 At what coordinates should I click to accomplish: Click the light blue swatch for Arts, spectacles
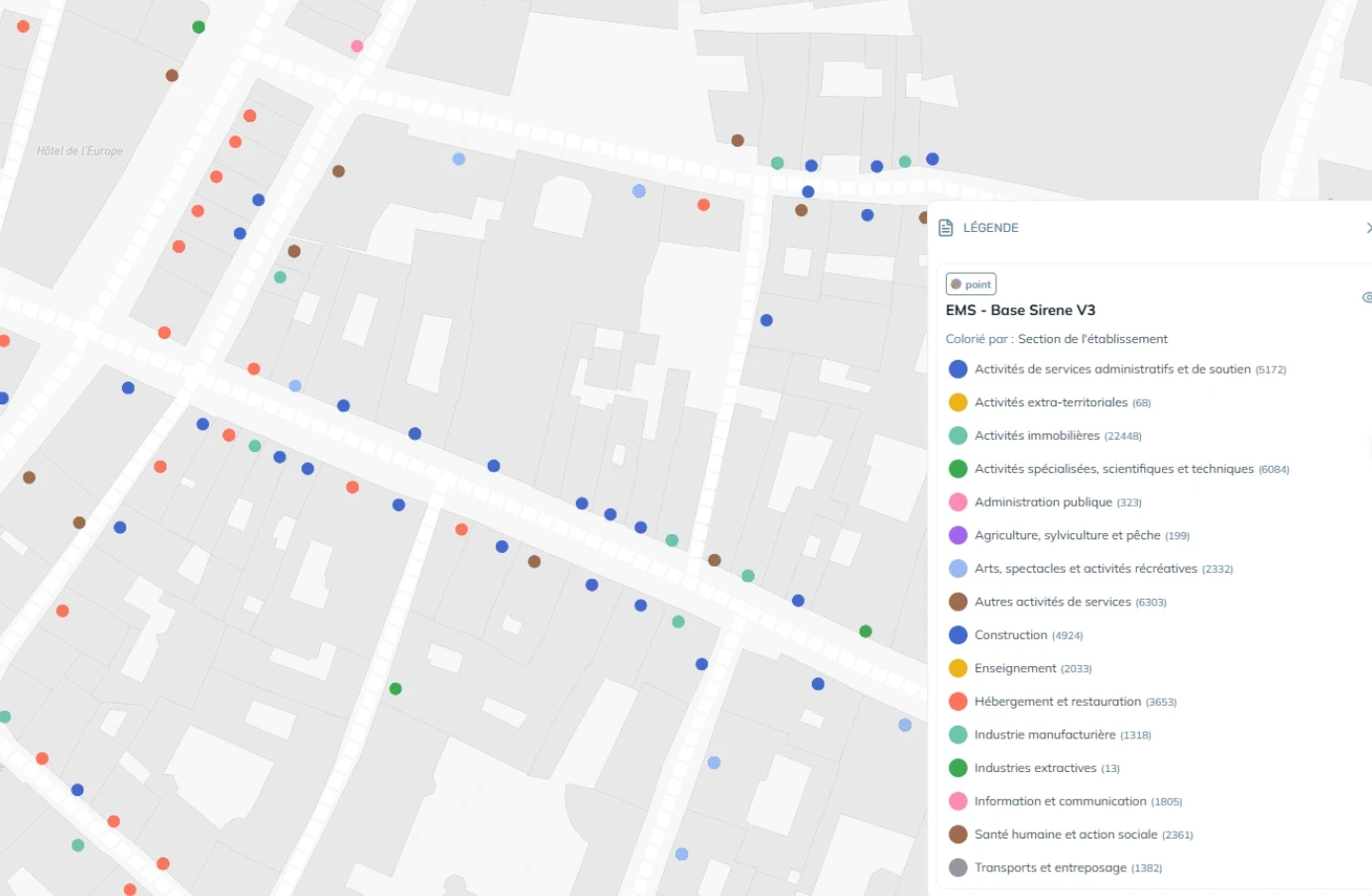coord(958,569)
